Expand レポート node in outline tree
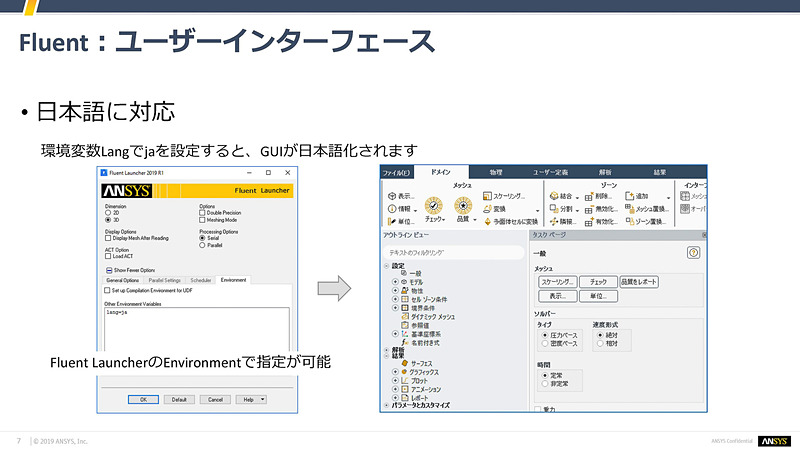800x450 pixels. (x=395, y=398)
